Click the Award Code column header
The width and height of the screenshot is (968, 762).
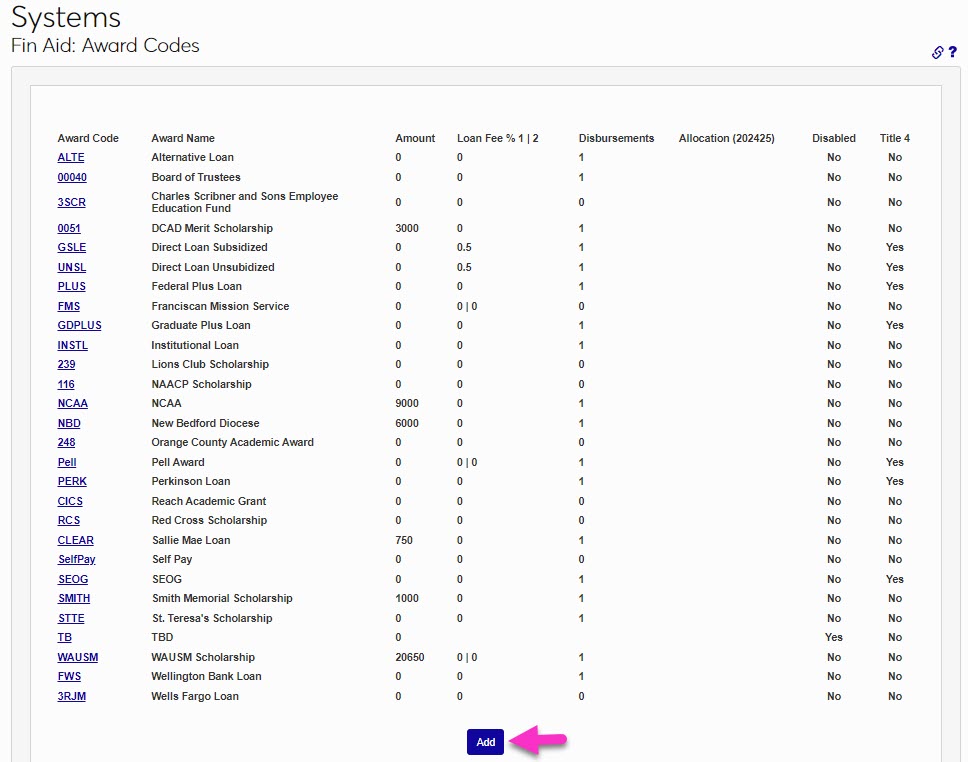(87, 138)
